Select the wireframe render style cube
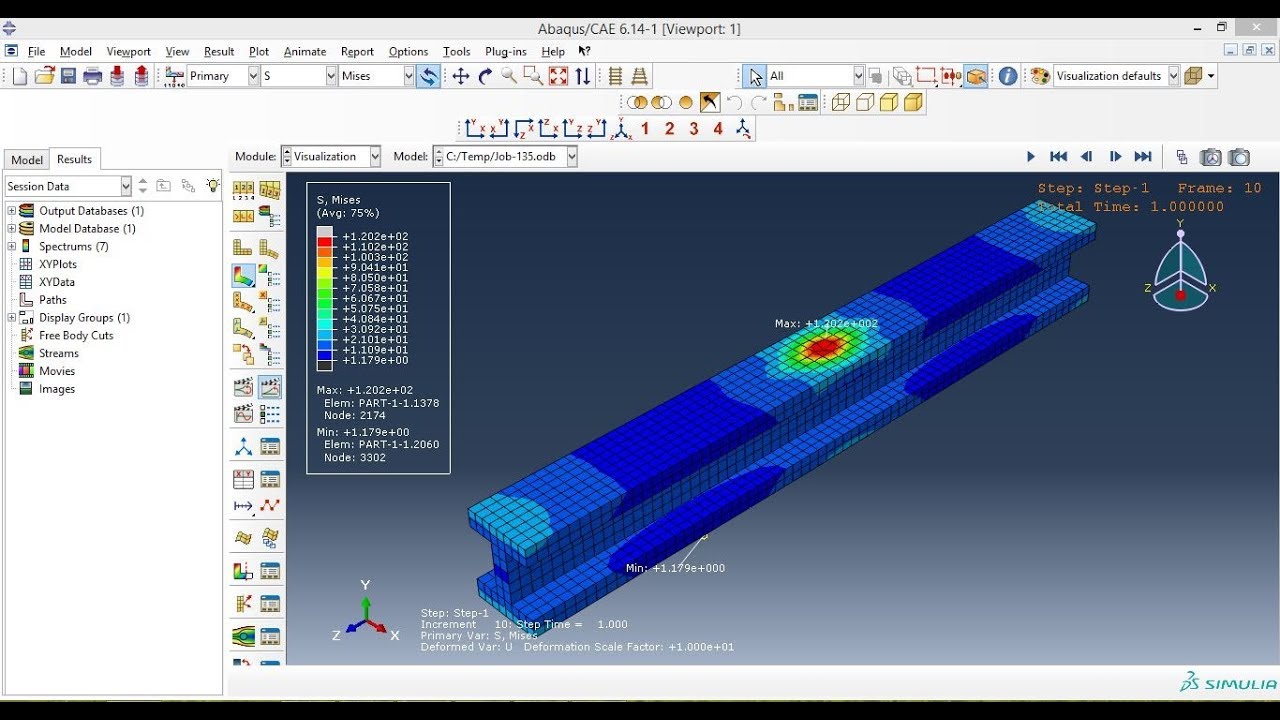Image resolution: width=1280 pixels, height=720 pixels. point(840,102)
